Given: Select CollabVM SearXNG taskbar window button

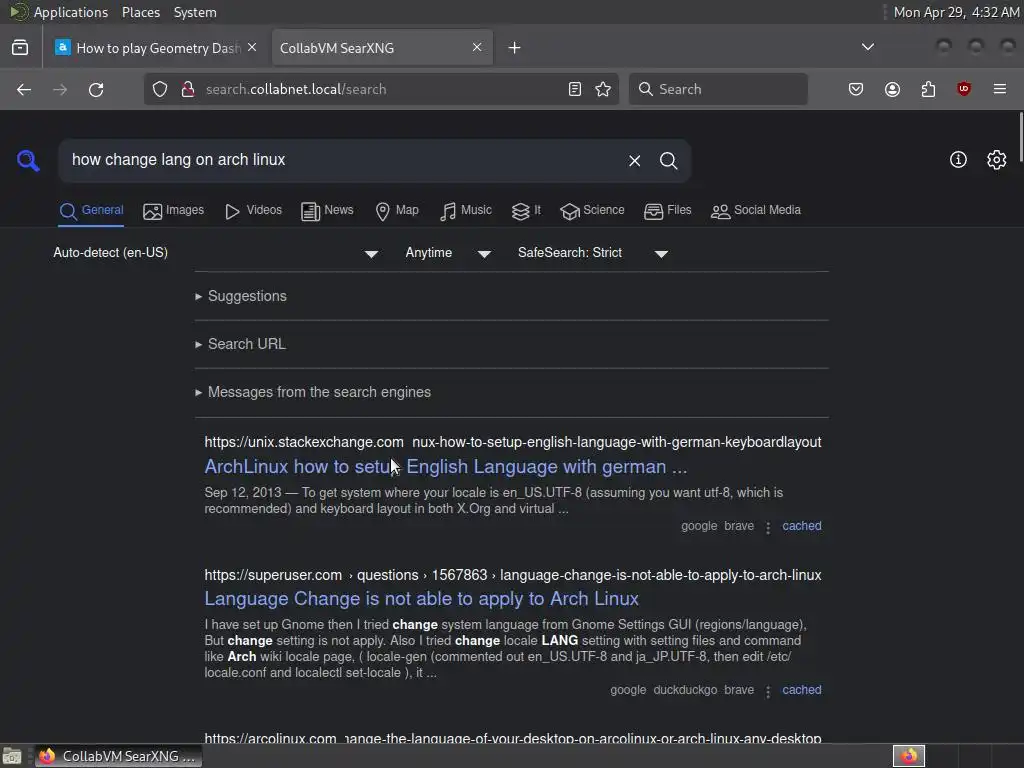Looking at the screenshot, I should point(118,756).
